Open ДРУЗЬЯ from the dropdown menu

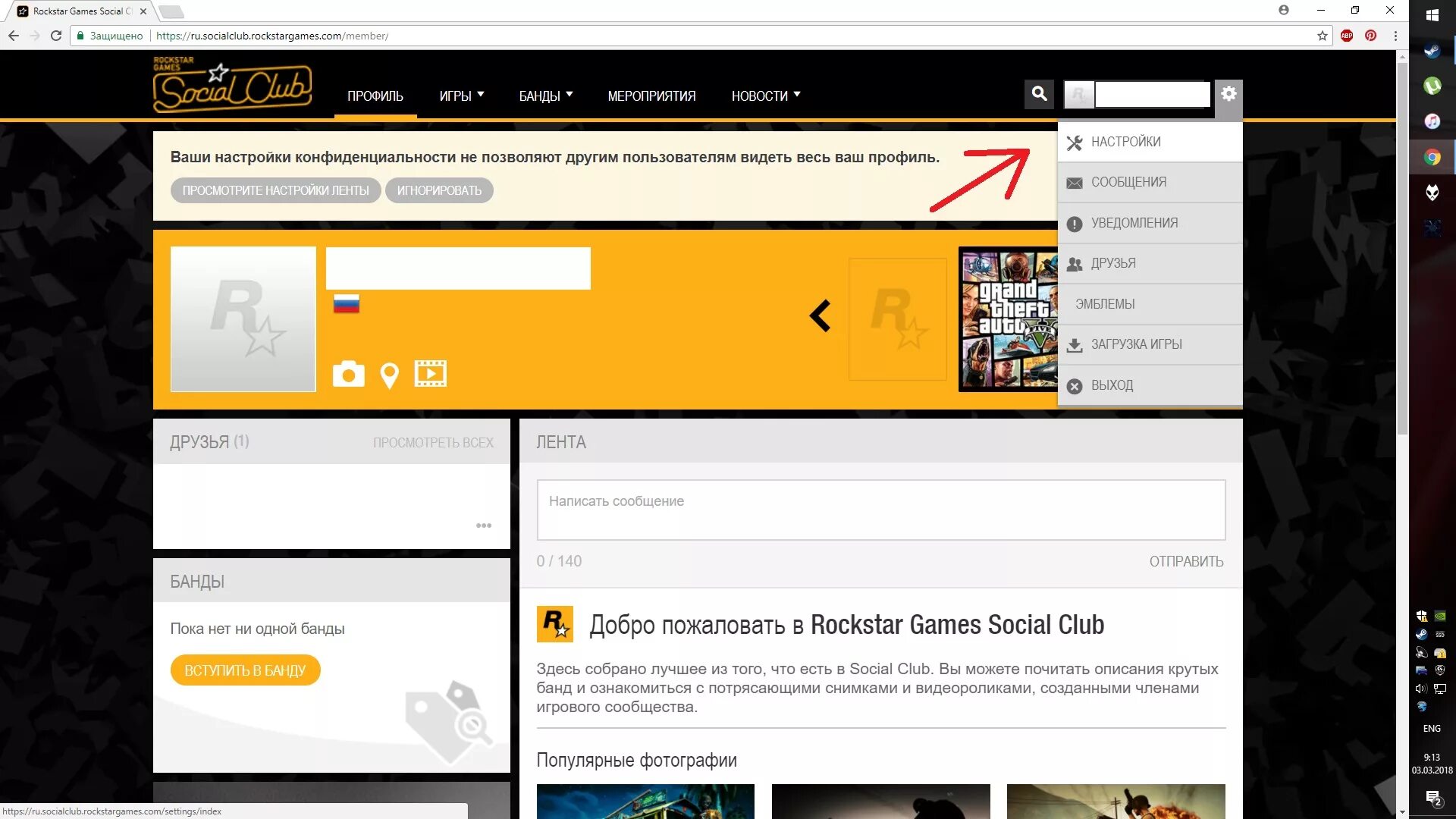click(1150, 263)
